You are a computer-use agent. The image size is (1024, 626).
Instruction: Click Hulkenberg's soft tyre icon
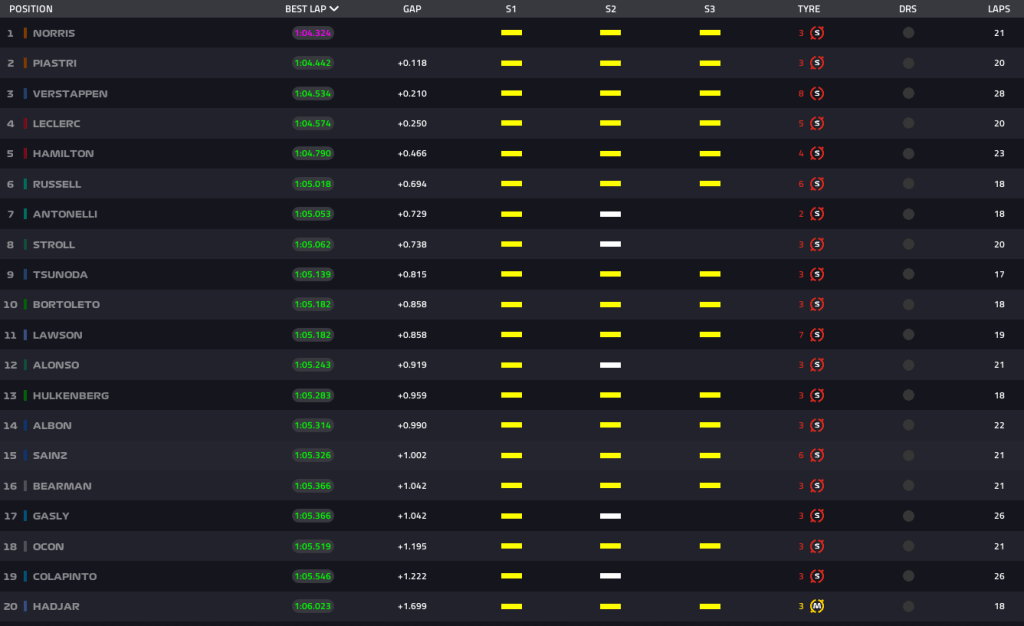817,395
